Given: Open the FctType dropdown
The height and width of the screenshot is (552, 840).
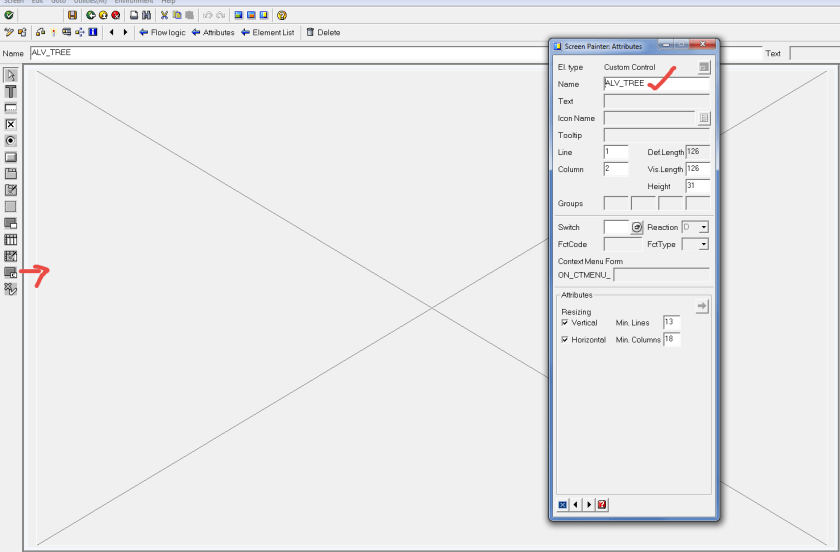Looking at the screenshot, I should point(703,243).
